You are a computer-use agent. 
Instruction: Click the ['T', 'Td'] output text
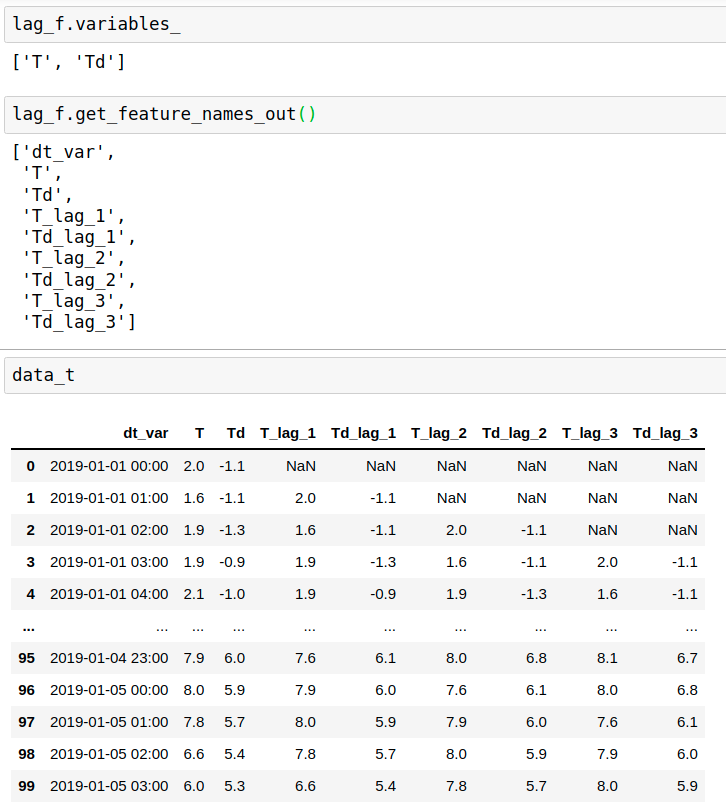pos(69,63)
